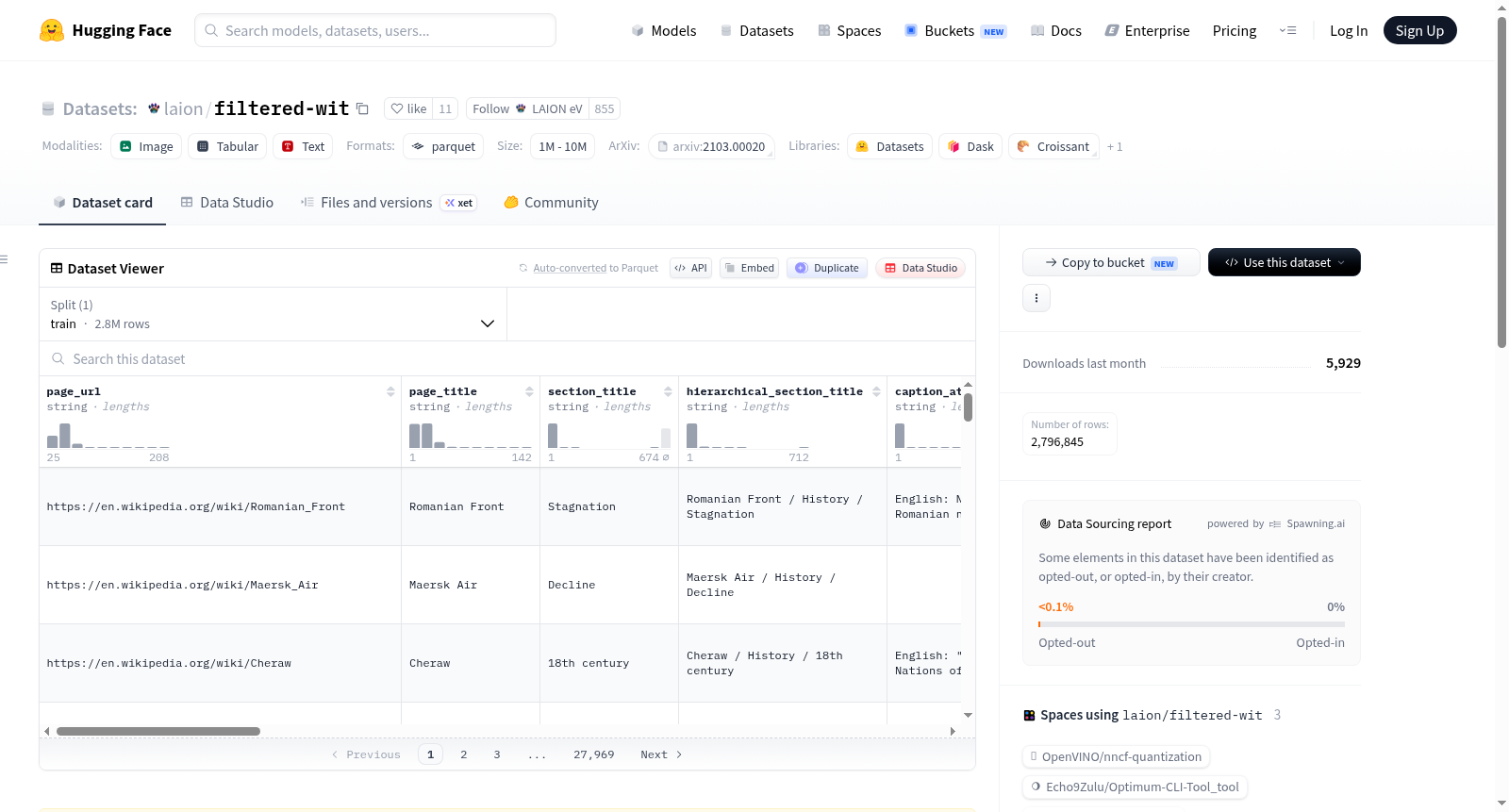This screenshot has width=1509, height=812.
Task: Open Use this dataset dropdown
Action: click(1284, 262)
